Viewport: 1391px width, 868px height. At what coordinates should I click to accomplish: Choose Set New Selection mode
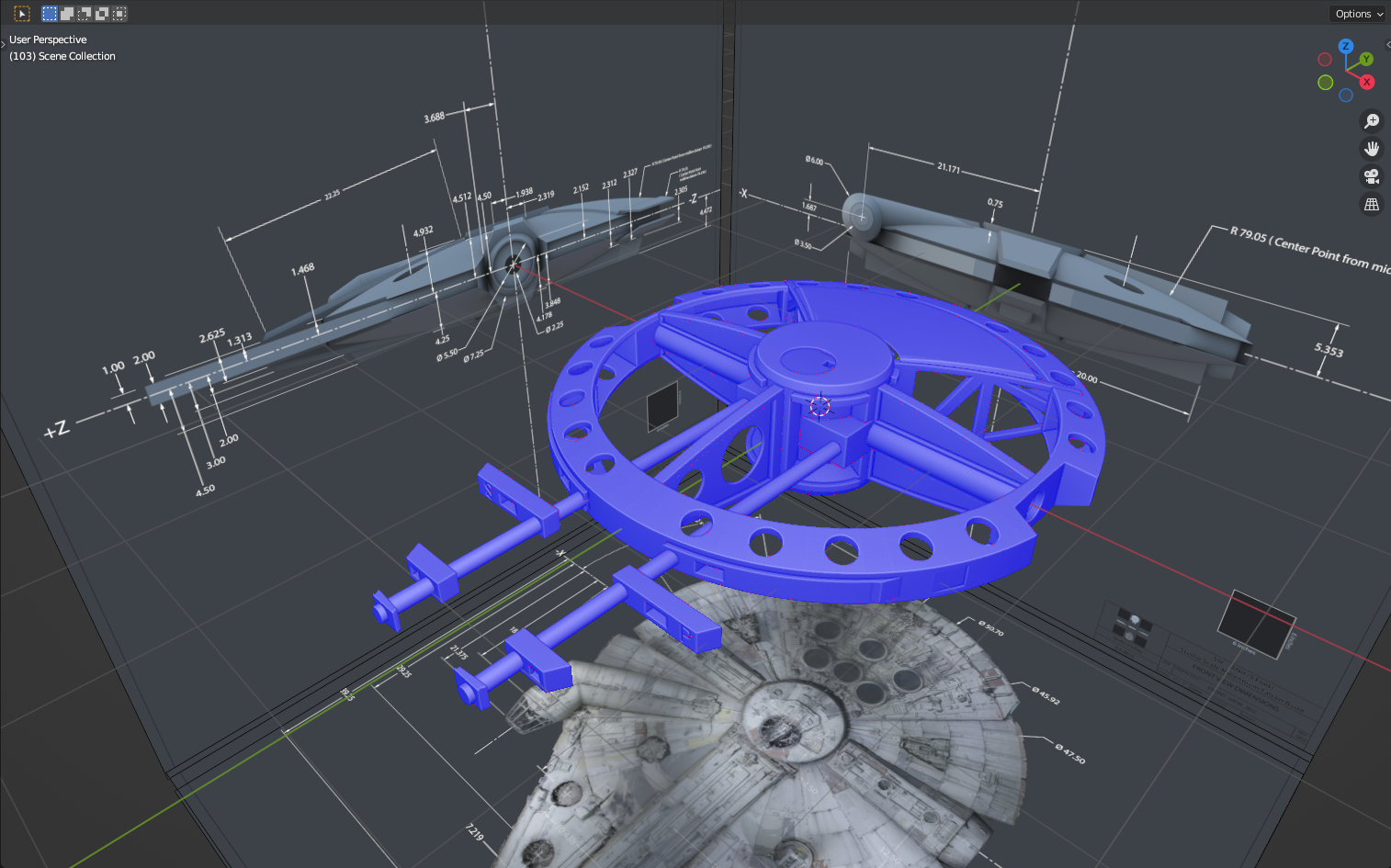(50, 14)
